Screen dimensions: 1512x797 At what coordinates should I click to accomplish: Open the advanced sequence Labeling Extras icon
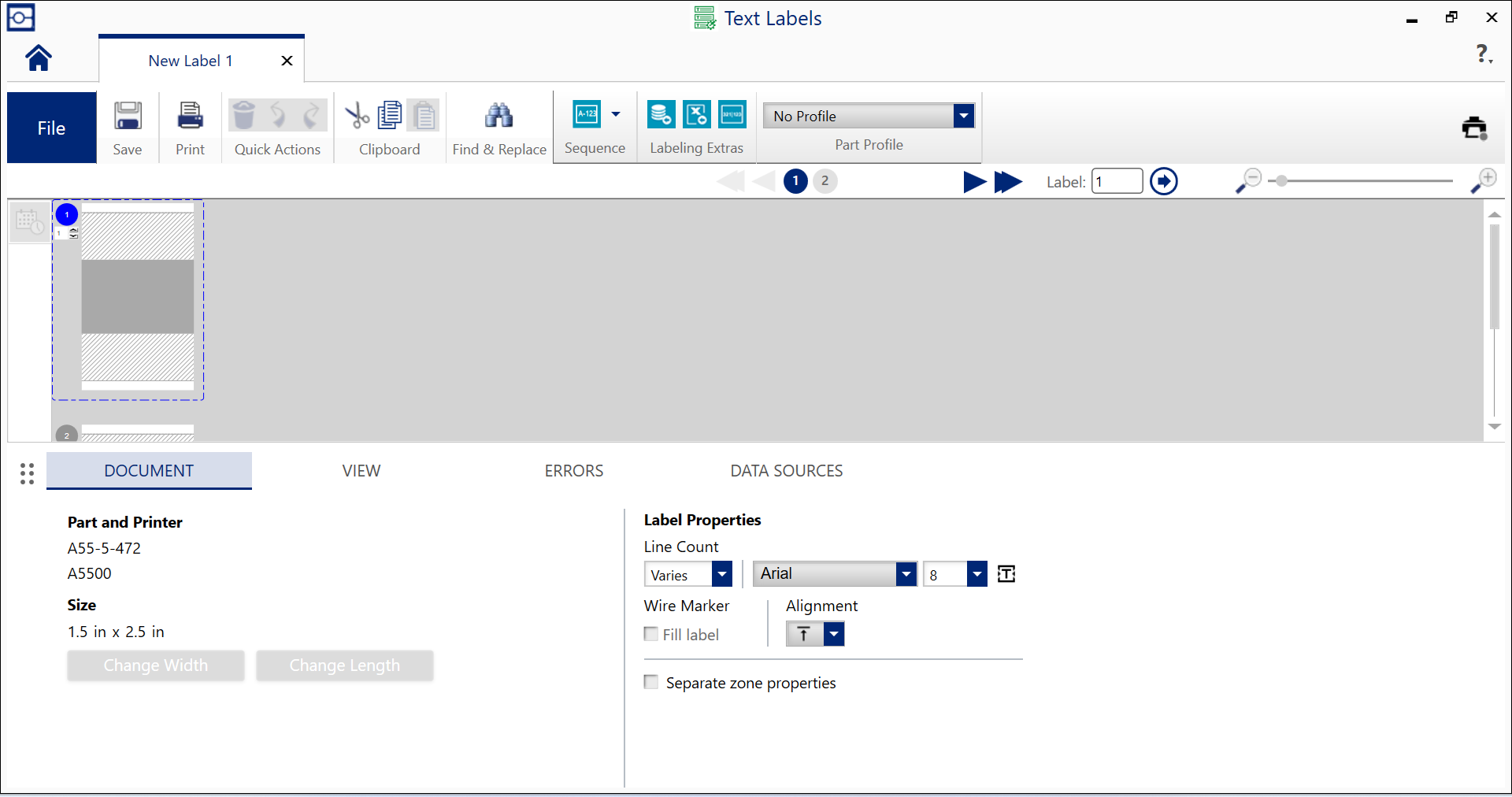(732, 114)
